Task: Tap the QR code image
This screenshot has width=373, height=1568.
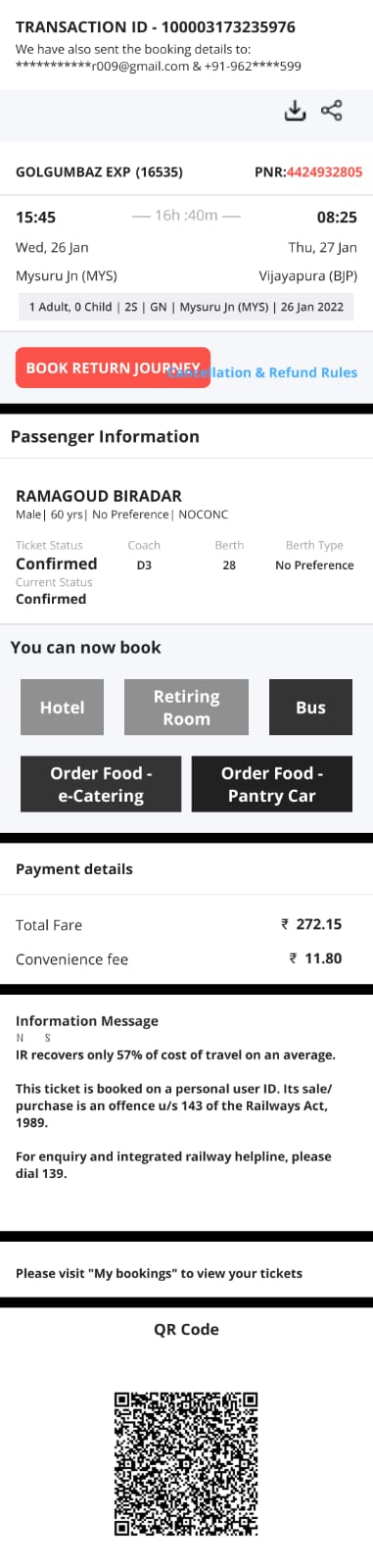Action: pos(186,1463)
